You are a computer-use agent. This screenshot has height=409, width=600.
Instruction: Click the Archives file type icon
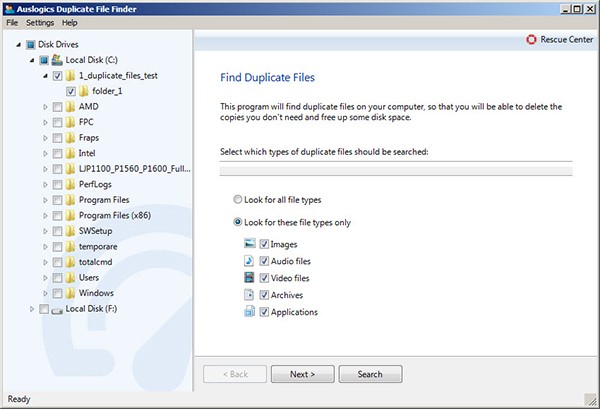point(250,295)
